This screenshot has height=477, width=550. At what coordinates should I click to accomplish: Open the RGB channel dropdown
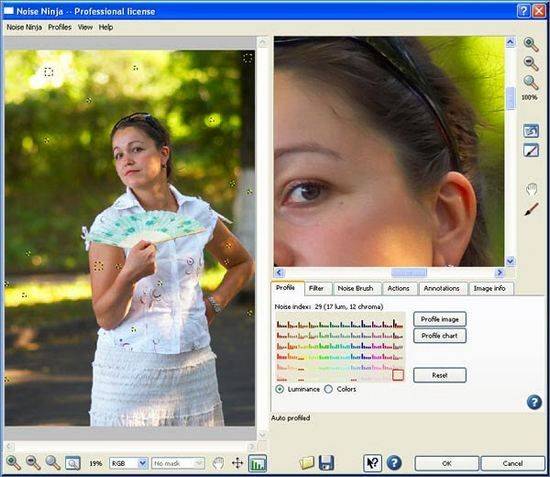128,463
